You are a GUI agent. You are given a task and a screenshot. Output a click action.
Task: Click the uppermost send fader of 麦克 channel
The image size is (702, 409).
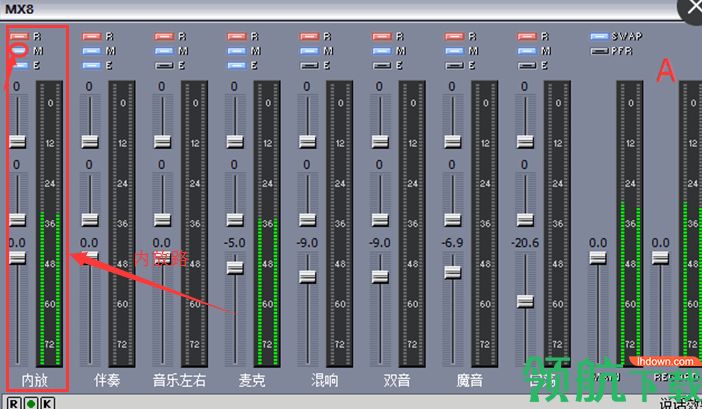pos(235,142)
